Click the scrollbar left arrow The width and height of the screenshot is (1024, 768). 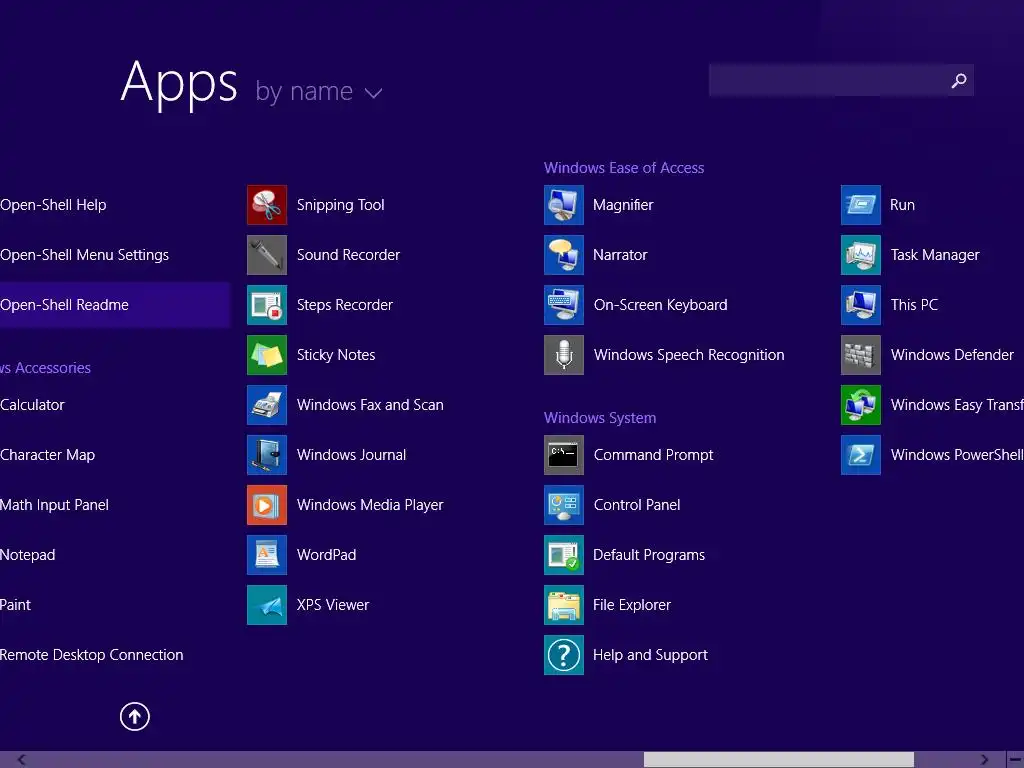point(22,760)
